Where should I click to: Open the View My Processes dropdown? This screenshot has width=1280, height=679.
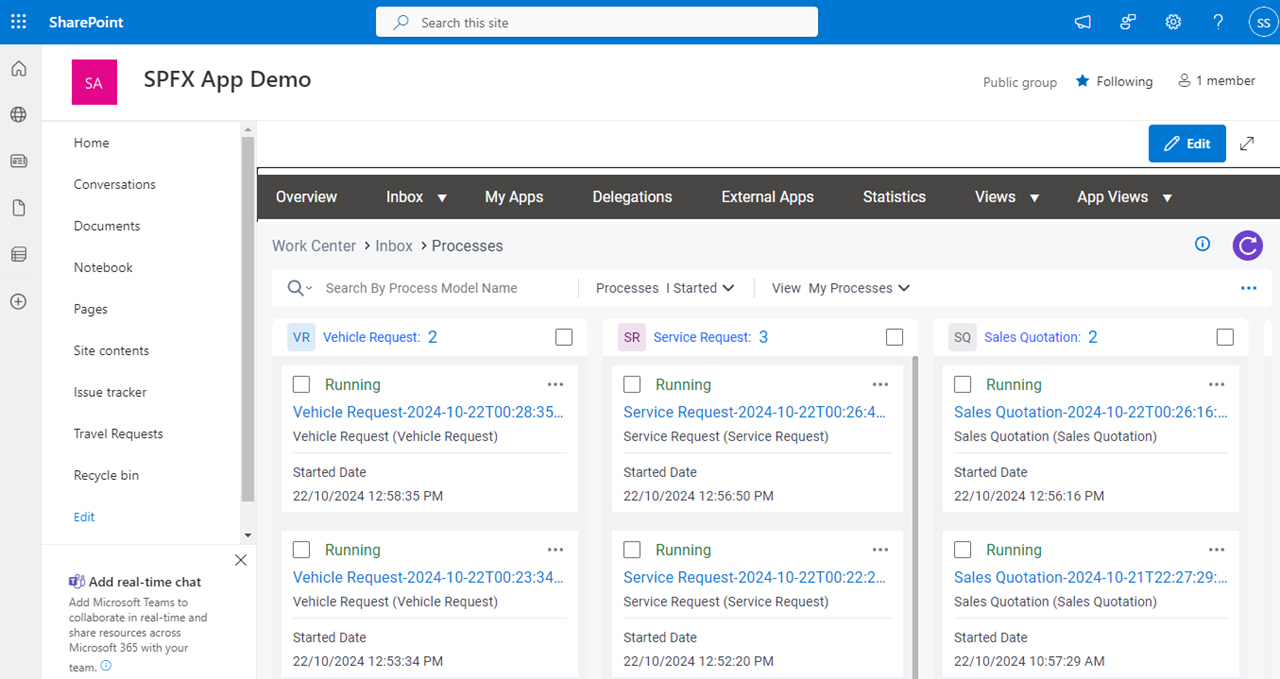841,288
